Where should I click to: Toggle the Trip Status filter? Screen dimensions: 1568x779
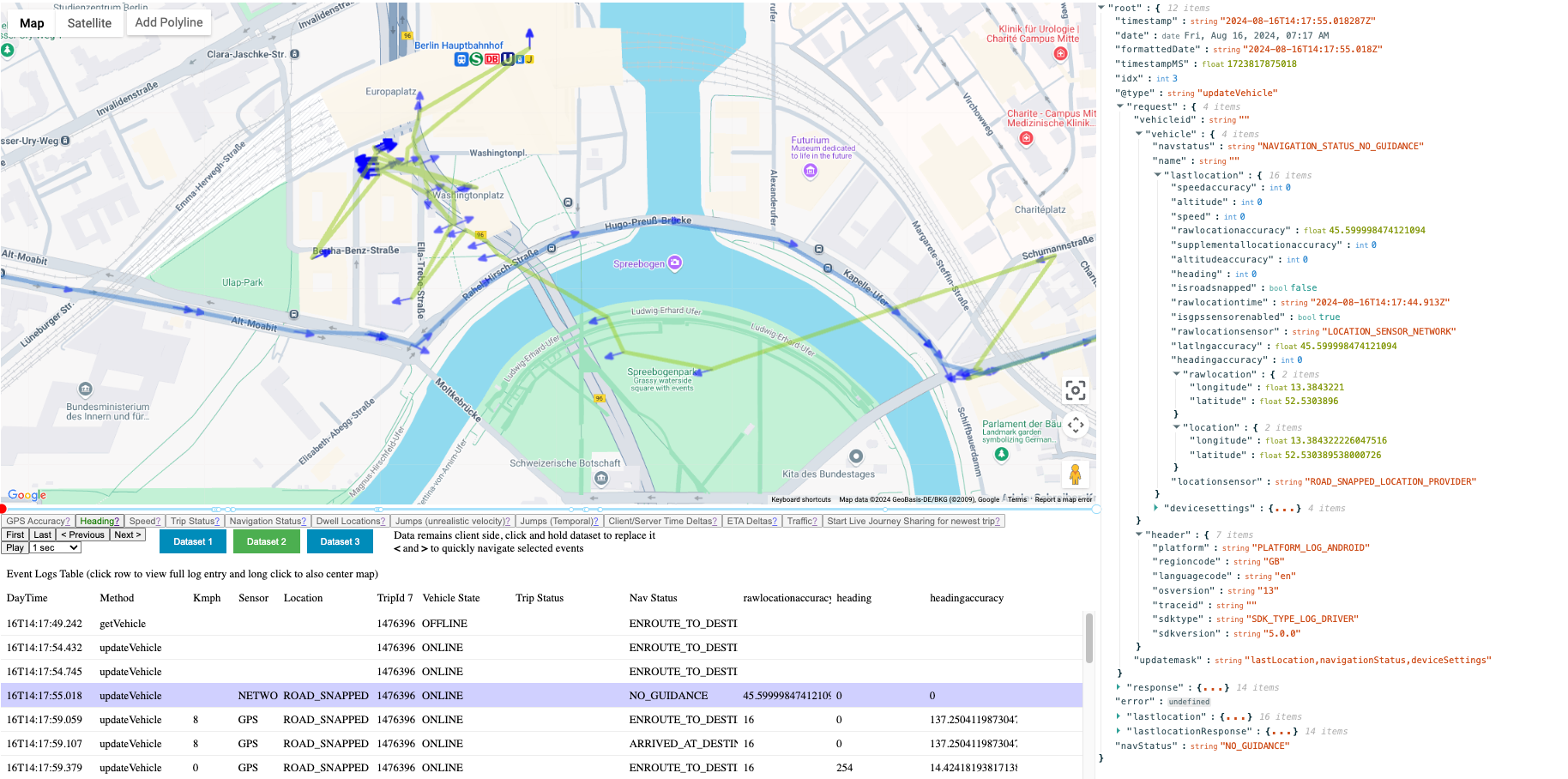coord(195,521)
